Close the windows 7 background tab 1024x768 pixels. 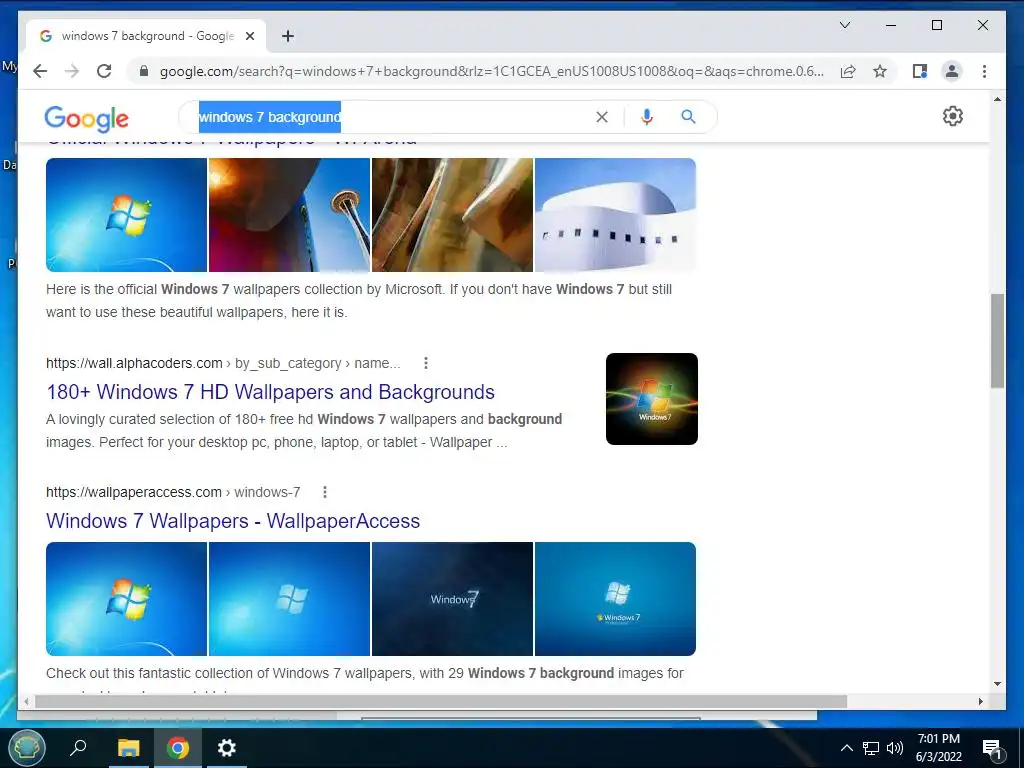[249, 36]
